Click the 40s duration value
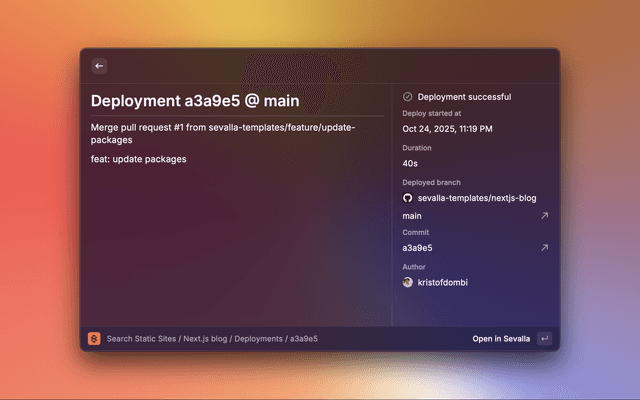The image size is (640, 400). click(x=410, y=163)
